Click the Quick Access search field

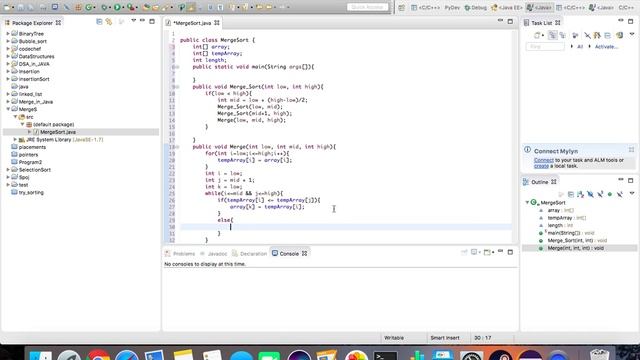tap(367, 7)
